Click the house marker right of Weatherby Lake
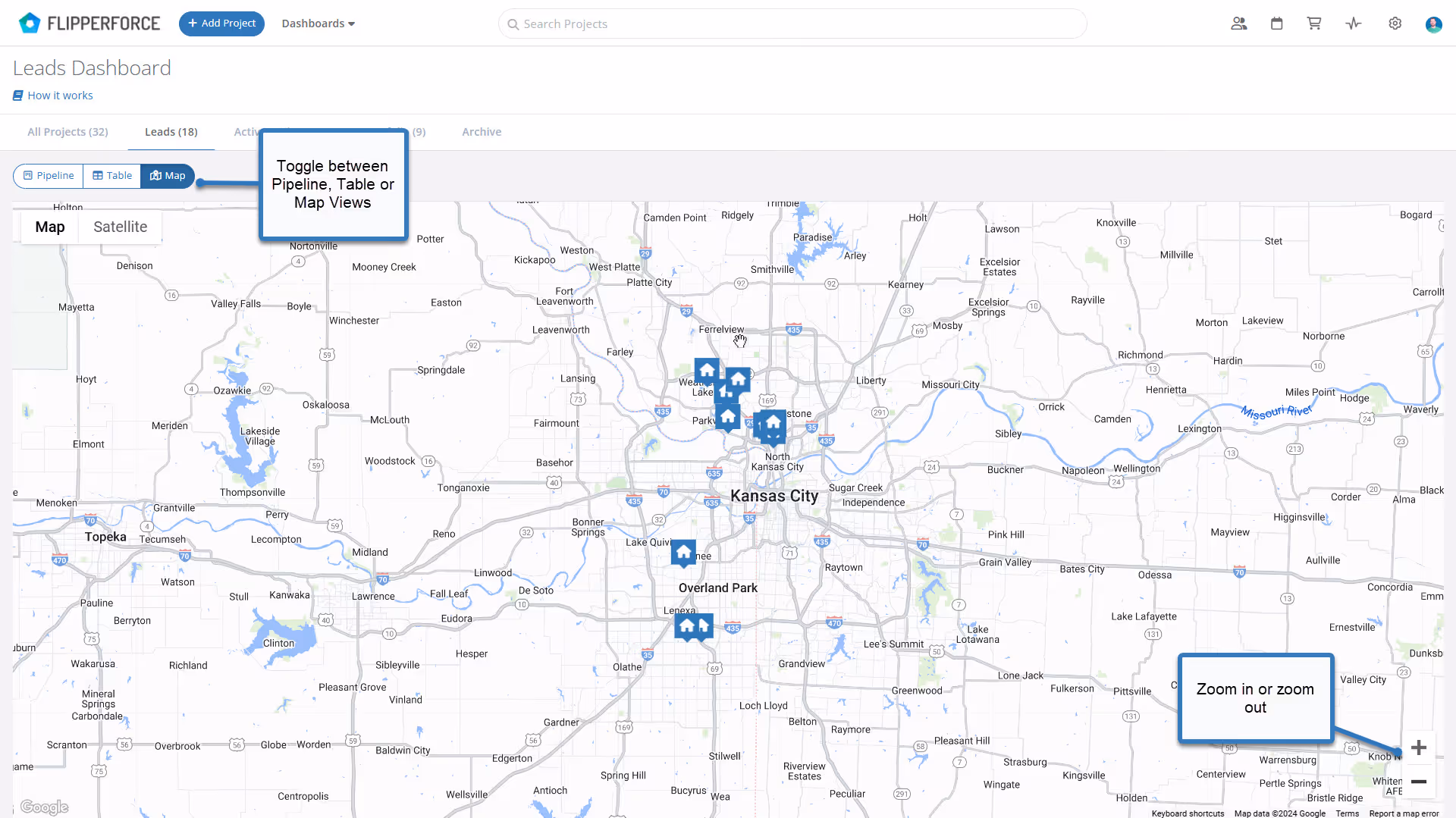1456x818 pixels. pyautogui.click(x=738, y=380)
